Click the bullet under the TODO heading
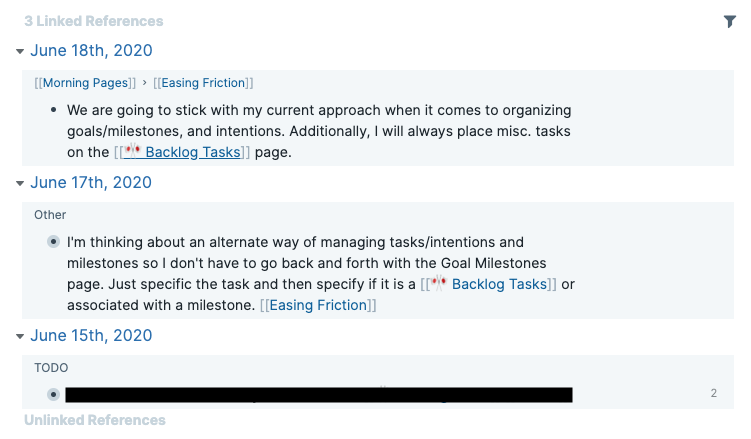This screenshot has width=751, height=439. tap(53, 394)
